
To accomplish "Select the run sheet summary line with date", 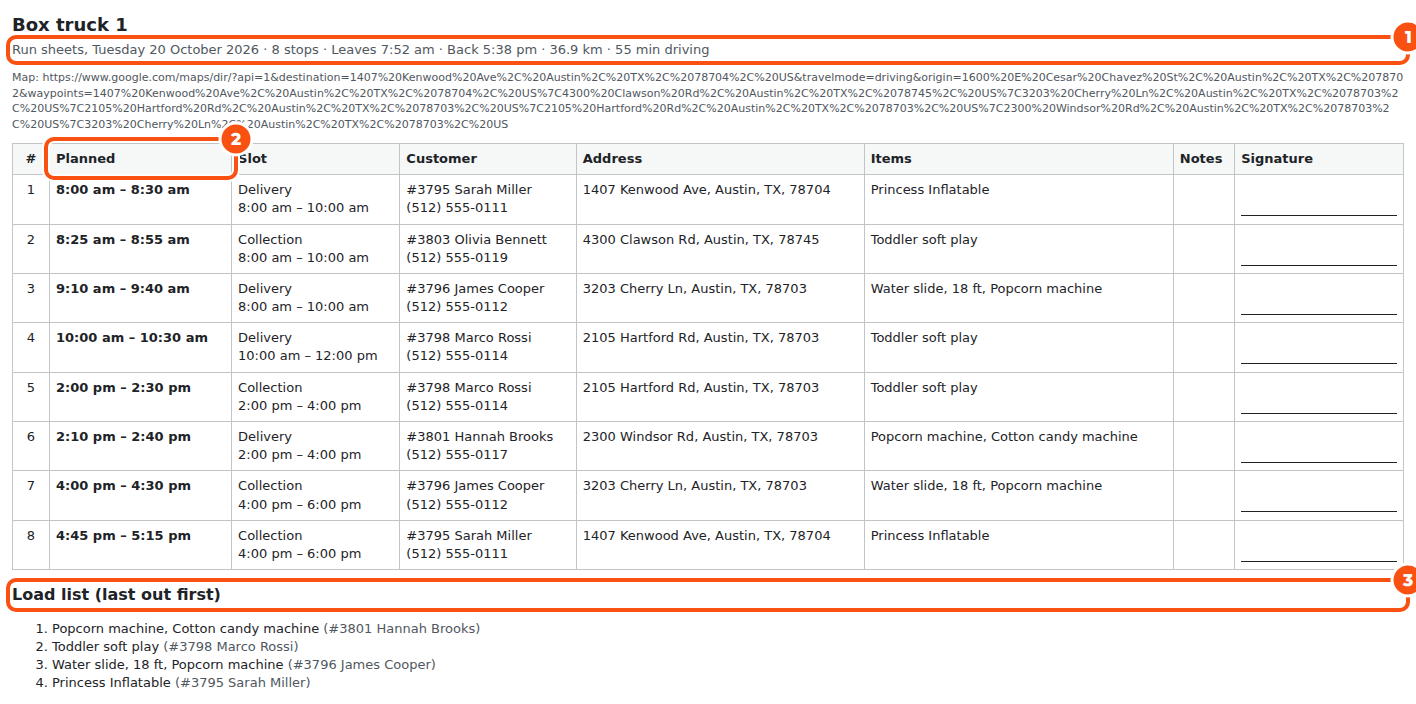I will point(361,49).
